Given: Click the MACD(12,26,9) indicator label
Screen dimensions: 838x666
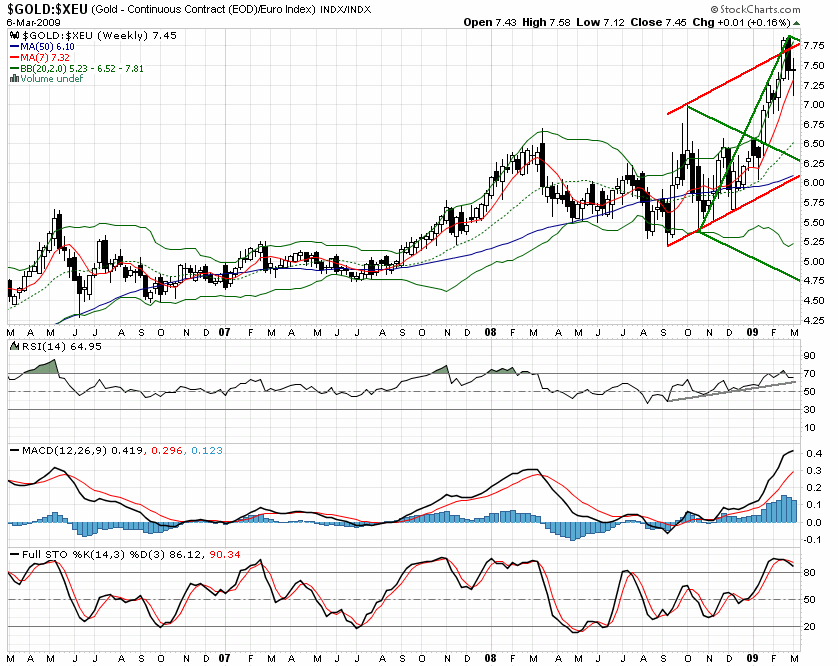Looking at the screenshot, I should 65,451.
